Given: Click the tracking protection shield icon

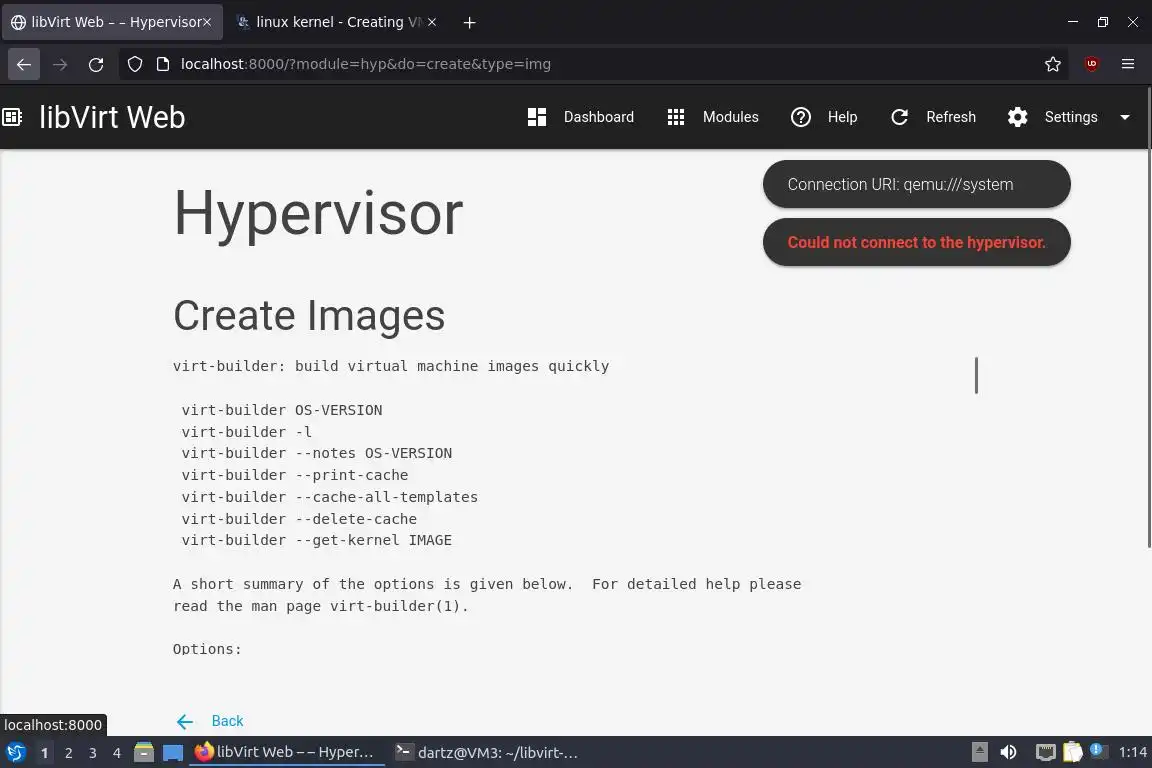Looking at the screenshot, I should pos(135,65).
